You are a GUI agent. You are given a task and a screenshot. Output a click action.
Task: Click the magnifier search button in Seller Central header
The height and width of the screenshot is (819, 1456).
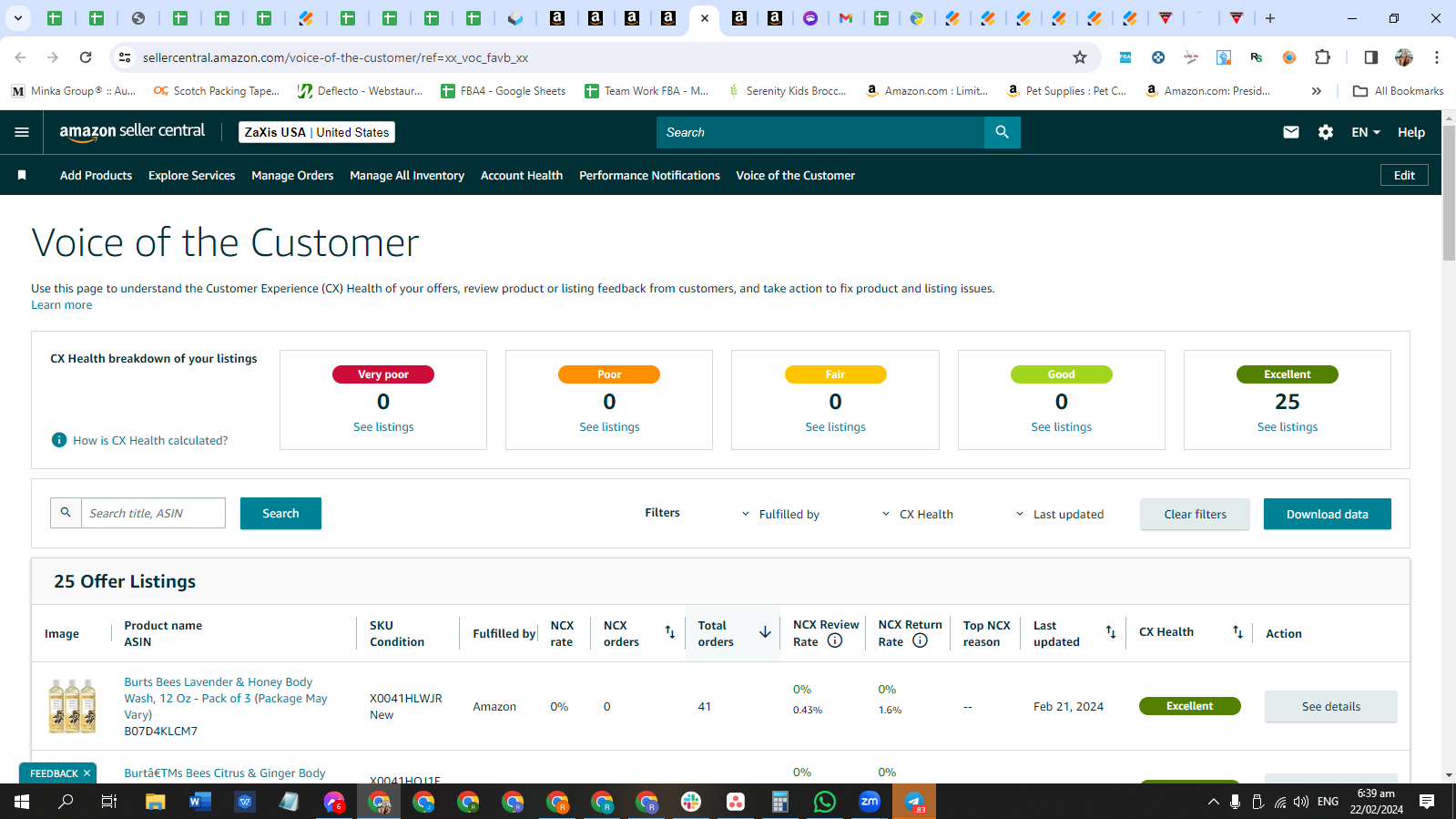tap(1002, 132)
